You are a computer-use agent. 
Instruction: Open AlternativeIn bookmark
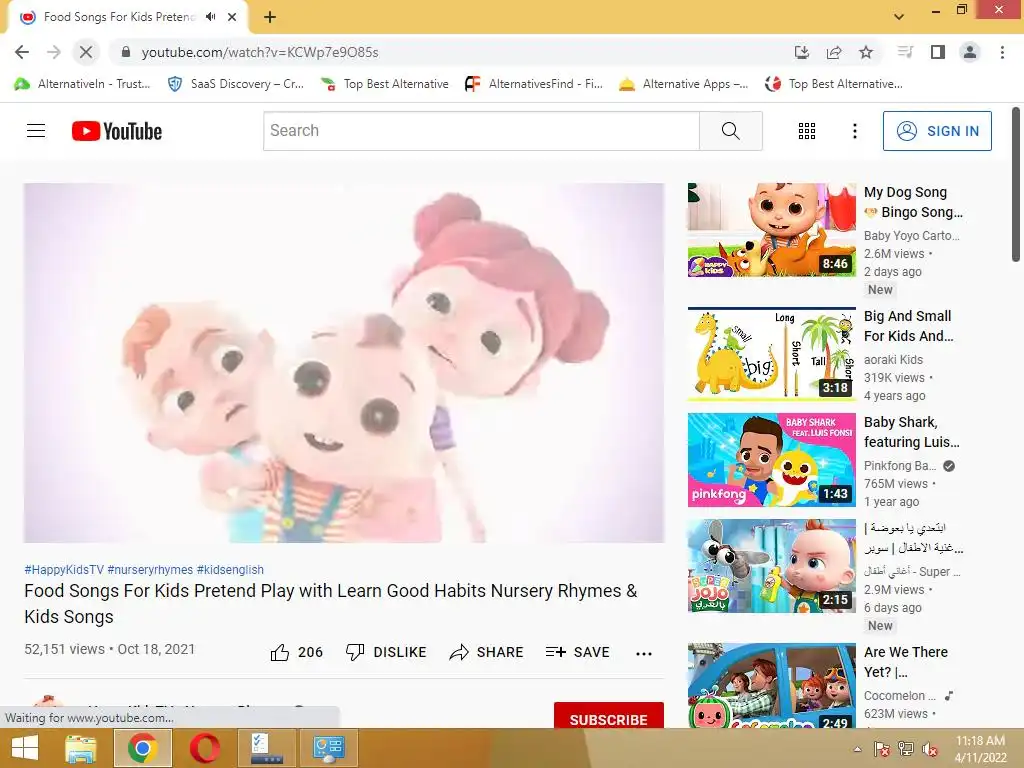coord(82,84)
